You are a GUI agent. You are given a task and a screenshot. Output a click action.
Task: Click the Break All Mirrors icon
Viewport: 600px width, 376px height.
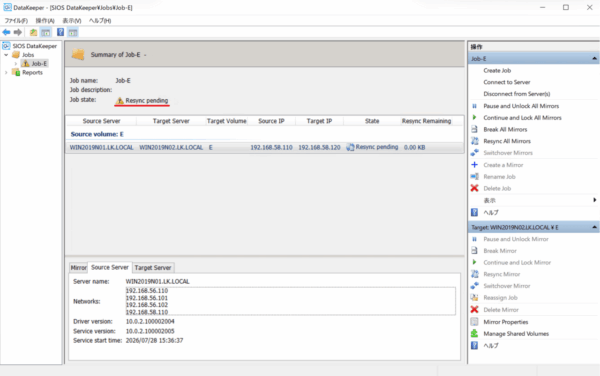[474, 129]
